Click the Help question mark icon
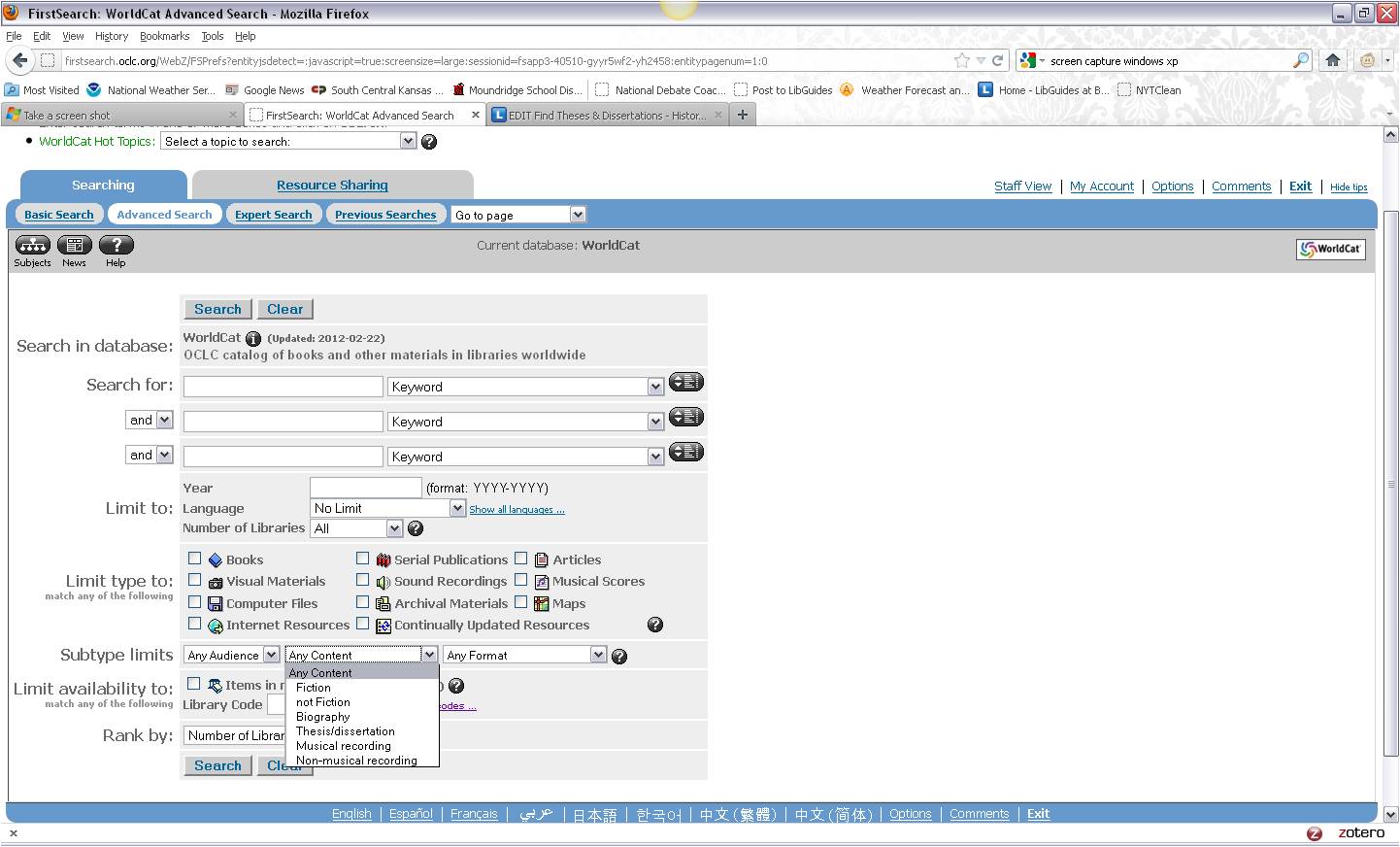Screen dimensions: 1400x847 116,245
